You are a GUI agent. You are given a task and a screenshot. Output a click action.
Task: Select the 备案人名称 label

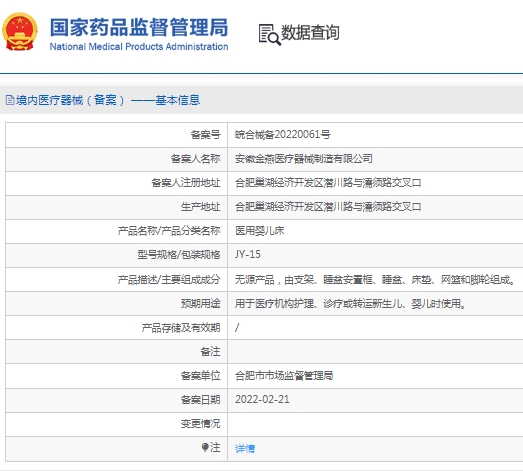point(195,159)
